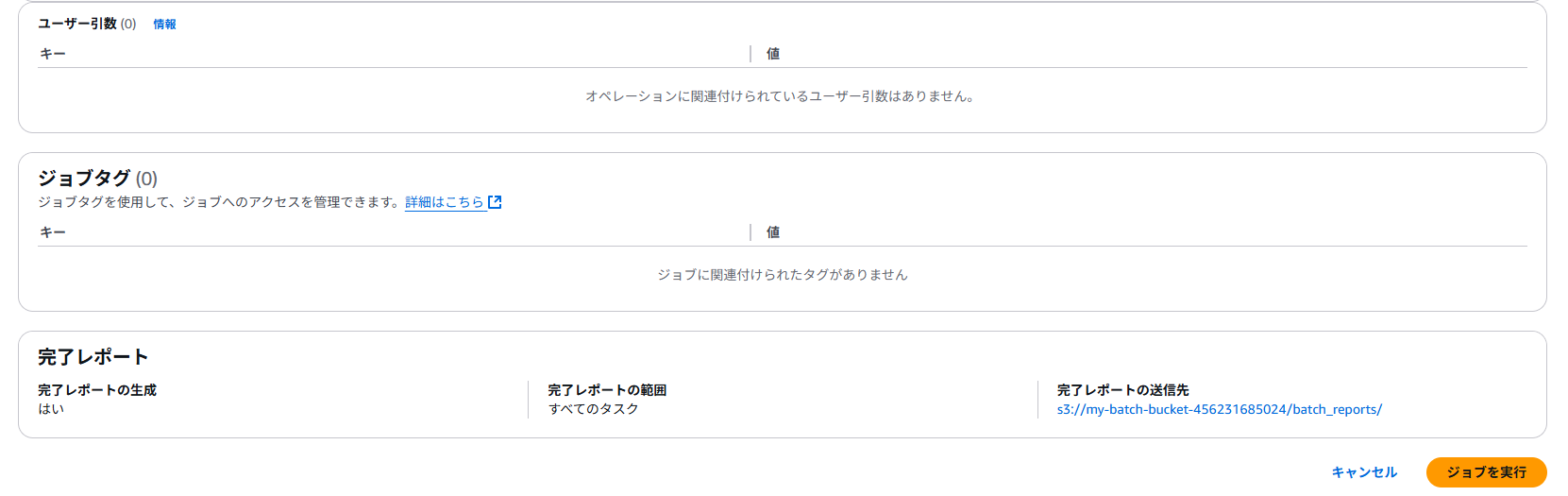Click the ジョブタグ (0) section heading

pos(97,178)
